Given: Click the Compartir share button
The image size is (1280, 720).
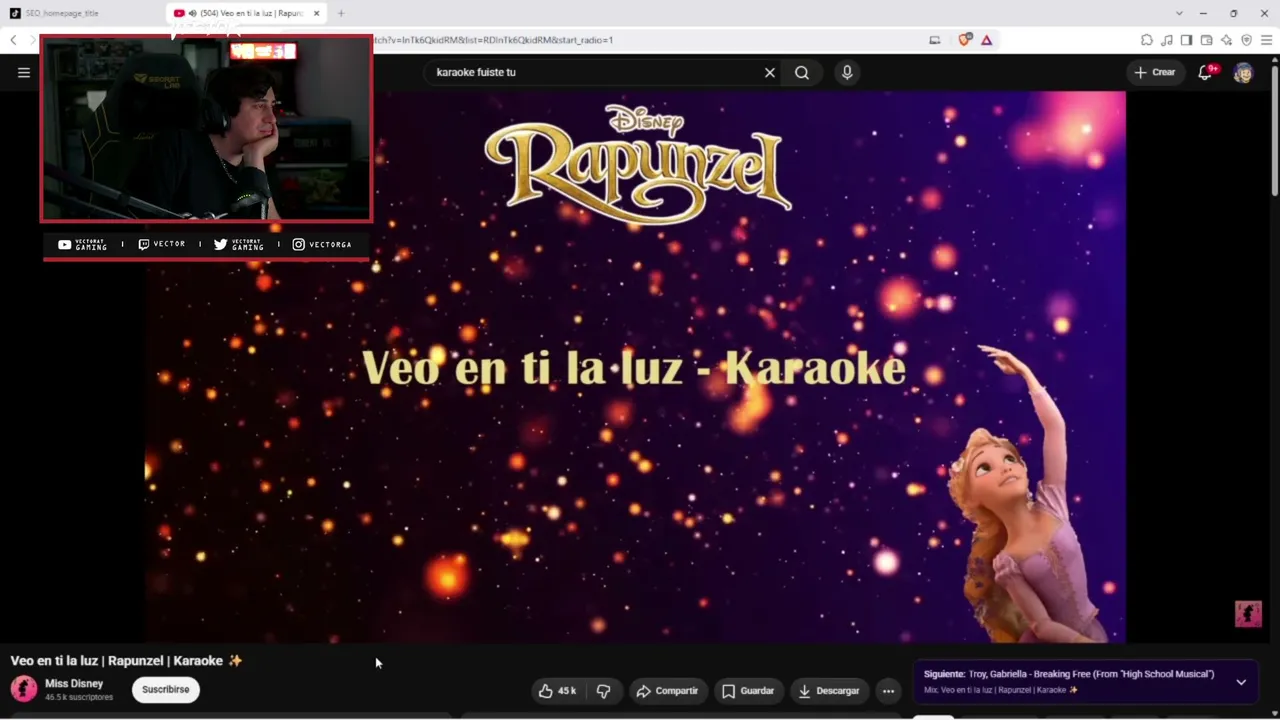Looking at the screenshot, I should coord(668,691).
